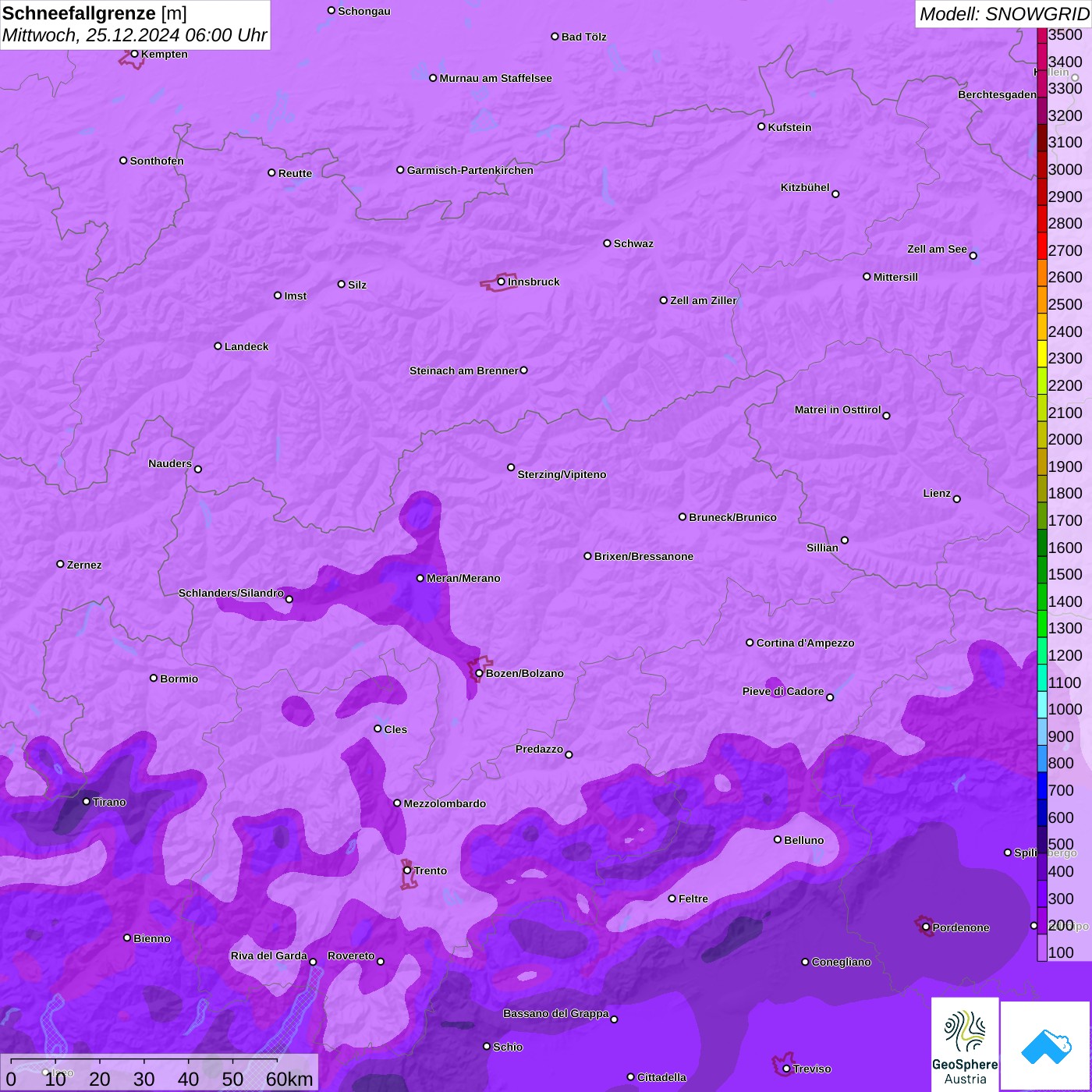Click the Treviso label
1092x1092 pixels.
[x=812, y=1069]
